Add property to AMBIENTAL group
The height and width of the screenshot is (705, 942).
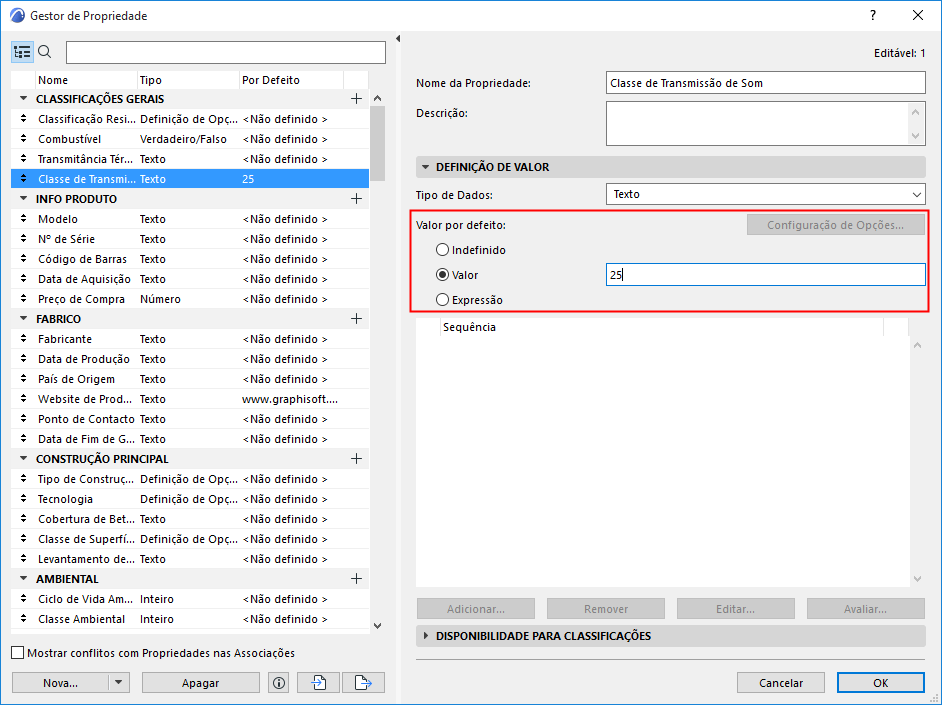pyautogui.click(x=356, y=579)
